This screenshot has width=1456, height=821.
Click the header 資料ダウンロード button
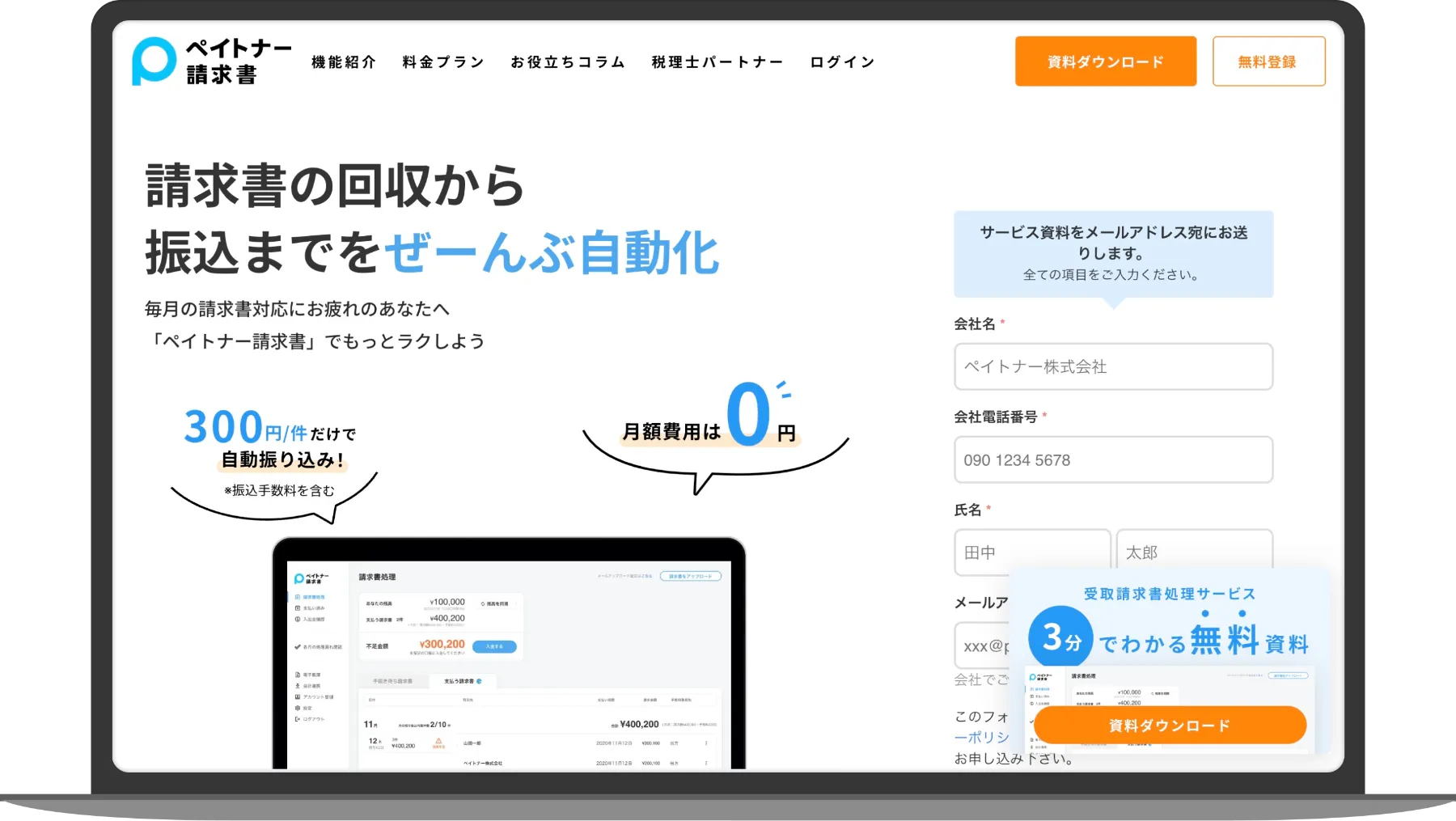tap(1106, 61)
